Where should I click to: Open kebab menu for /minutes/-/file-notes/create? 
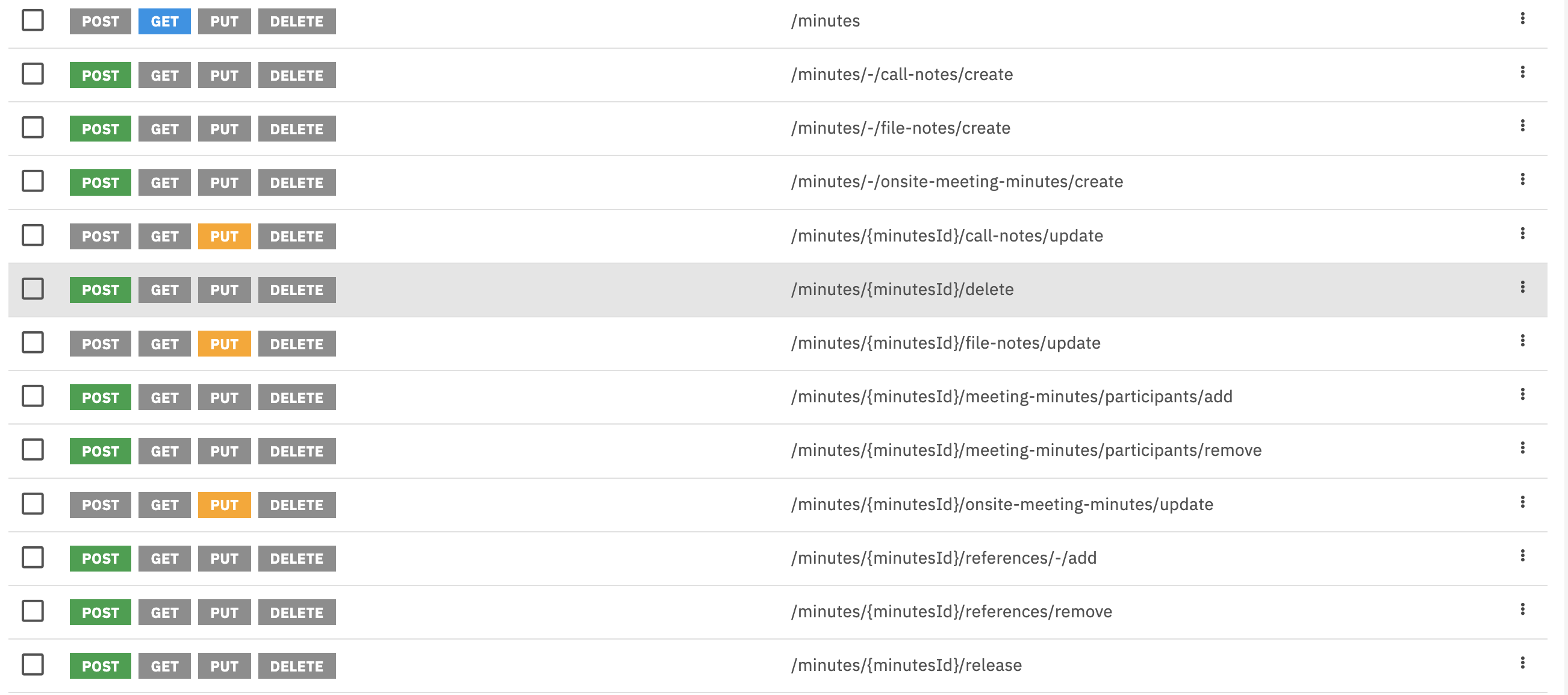[1522, 126]
